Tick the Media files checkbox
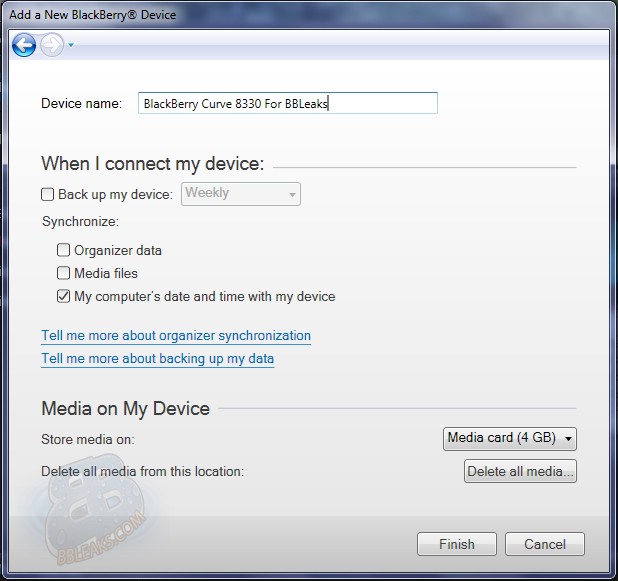This screenshot has height=581, width=618. pyautogui.click(x=63, y=273)
